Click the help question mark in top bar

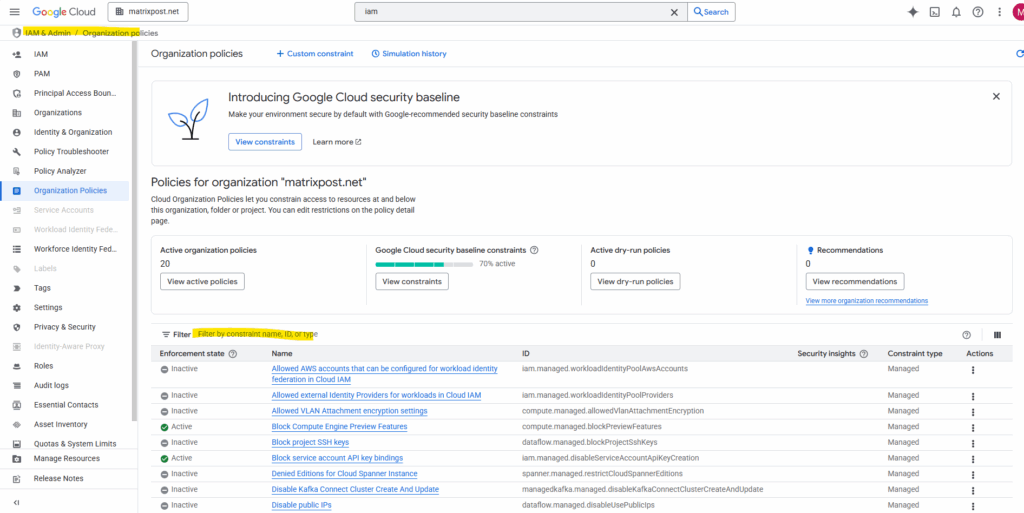coord(978,12)
